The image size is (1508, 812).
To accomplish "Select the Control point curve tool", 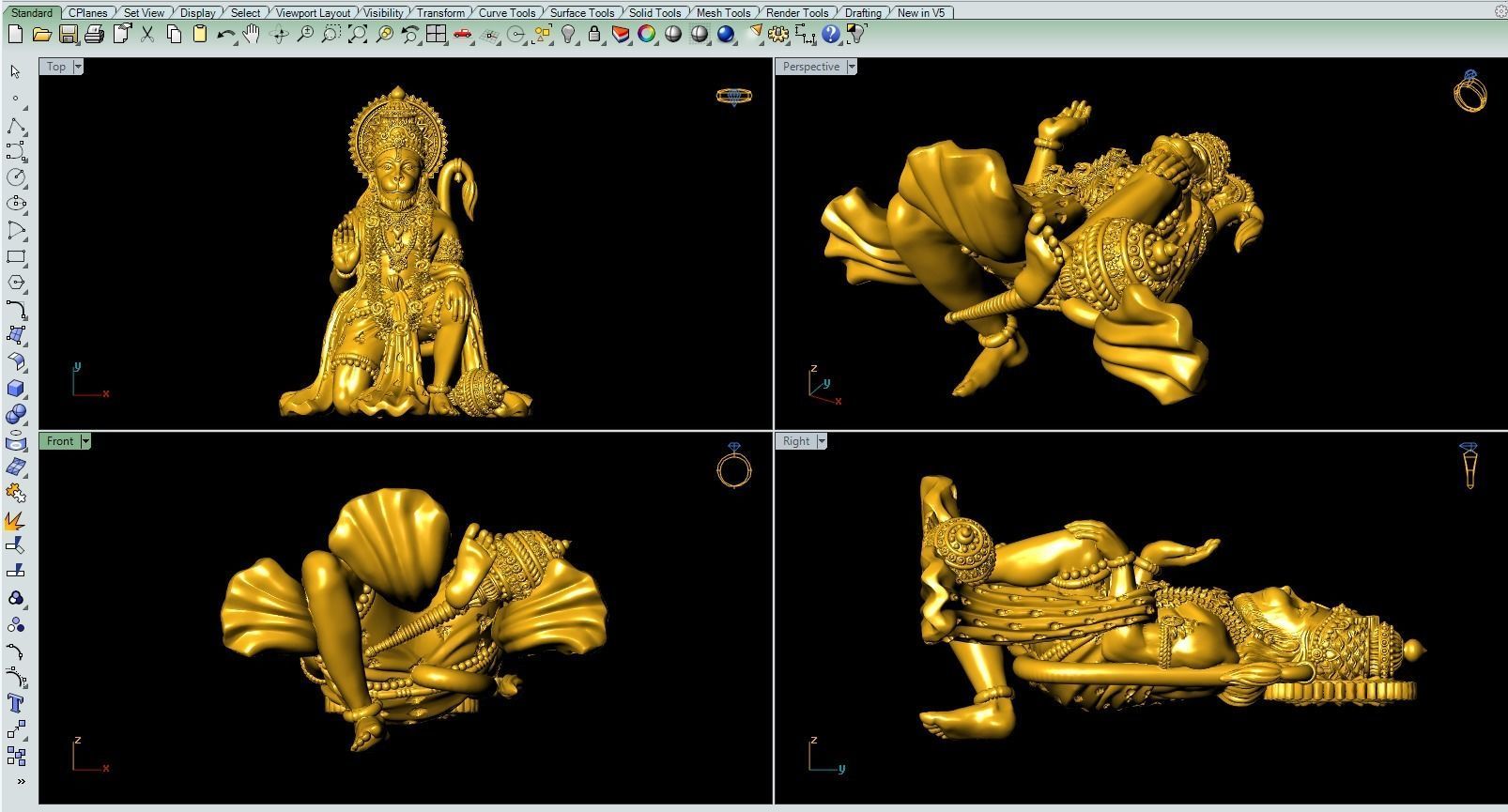I will pos(15,151).
